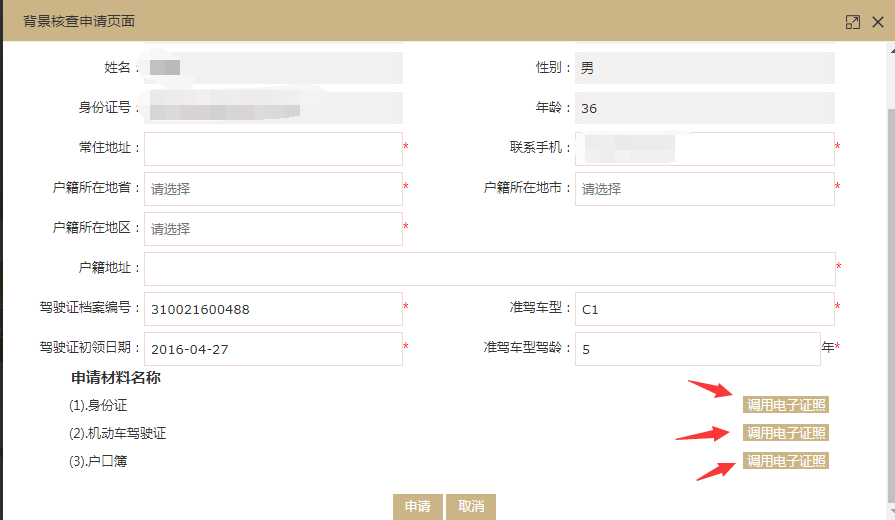The image size is (895, 520).
Task: Click the 姓名 read-only field
Action: coord(273,68)
